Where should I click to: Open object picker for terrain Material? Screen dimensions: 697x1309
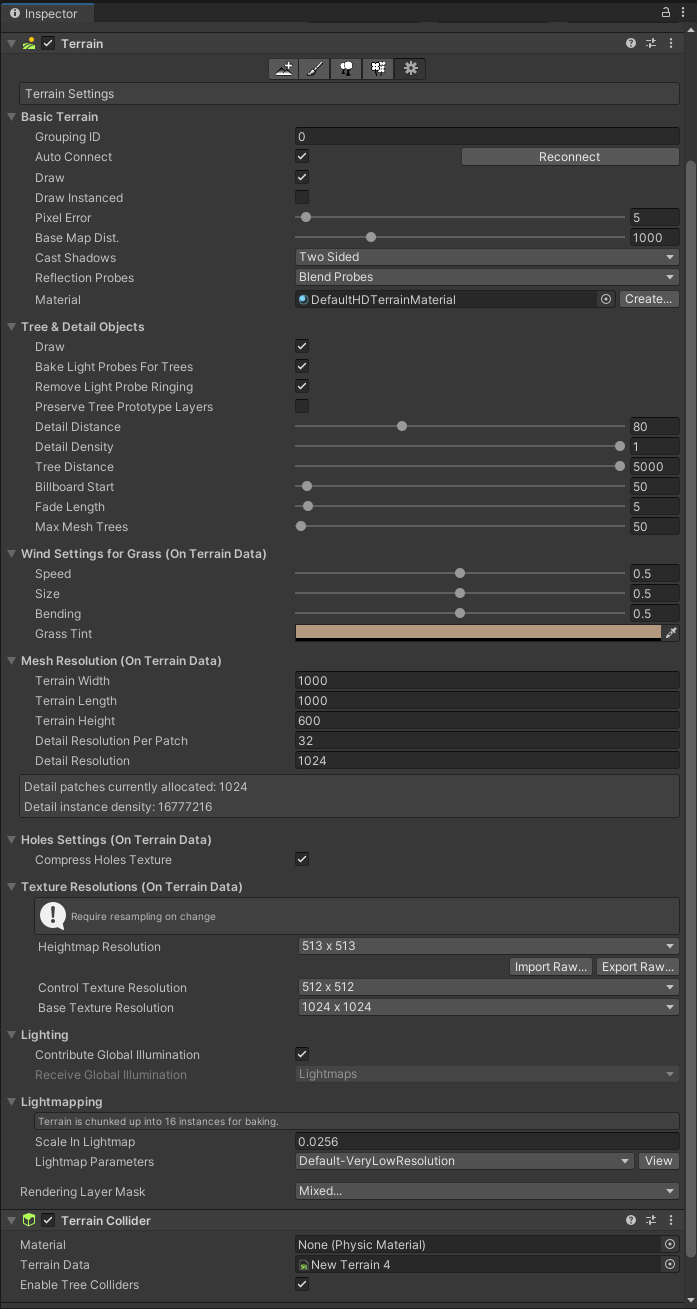coord(605,299)
